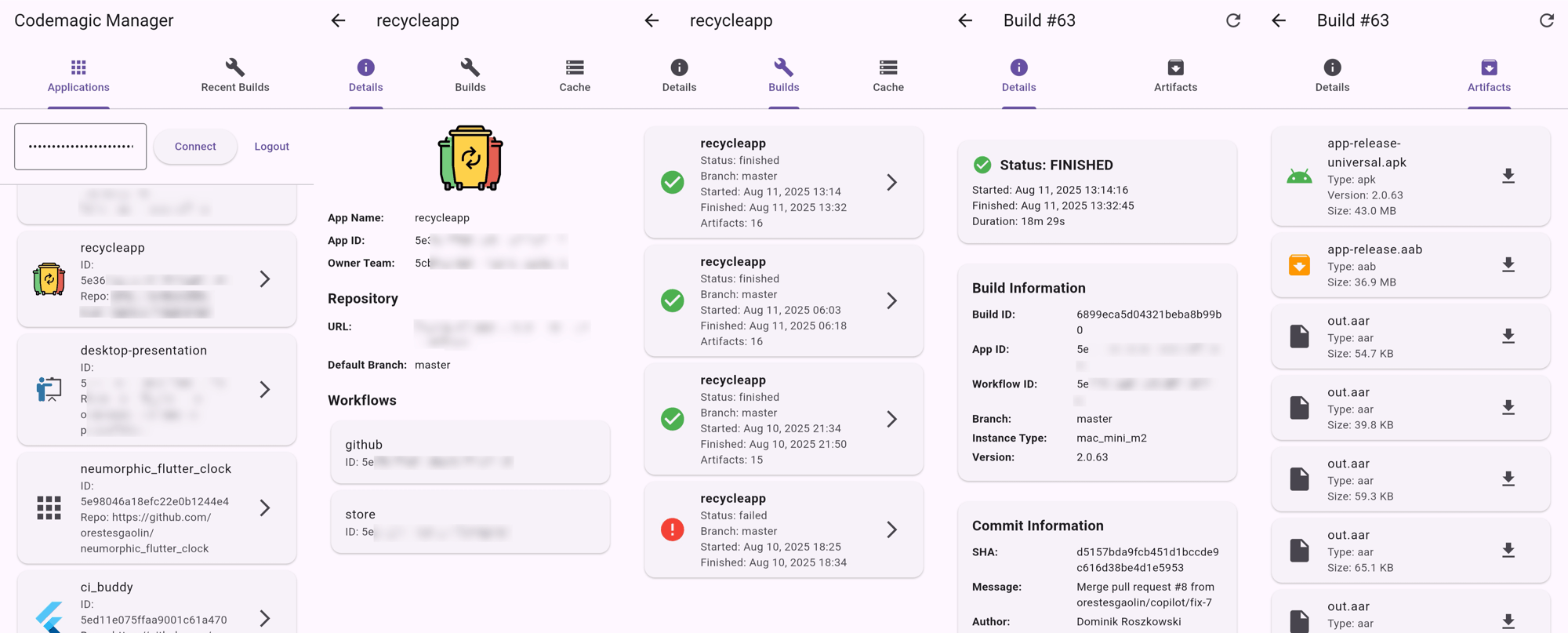This screenshot has width=1568, height=633.
Task: Go back from the recycleapp builds list screen
Action: pyautogui.click(x=652, y=20)
